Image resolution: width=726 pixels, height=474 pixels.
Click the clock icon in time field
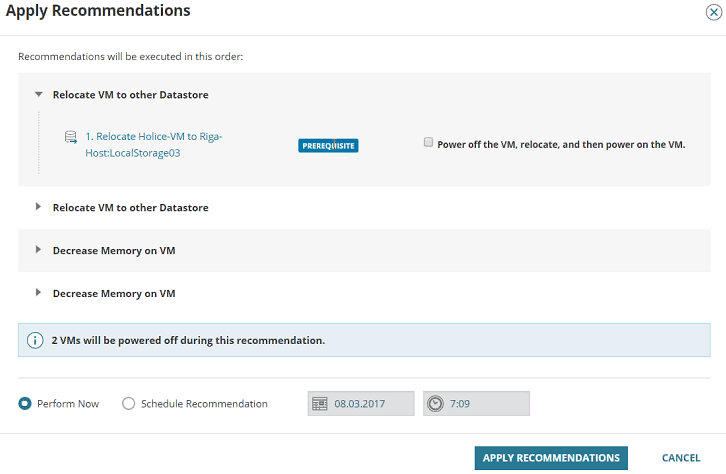pos(435,404)
